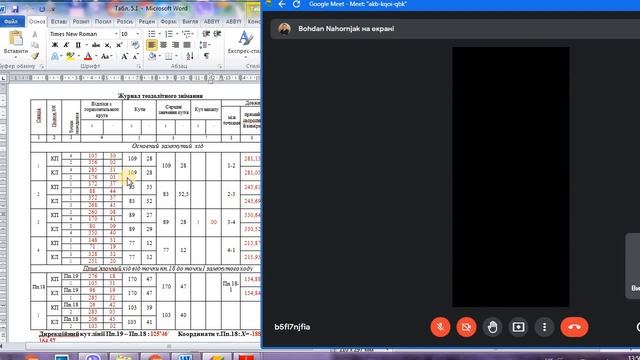Sort text with the A-Z sort icon
This screenshot has height=360, width=640.
(190, 56)
